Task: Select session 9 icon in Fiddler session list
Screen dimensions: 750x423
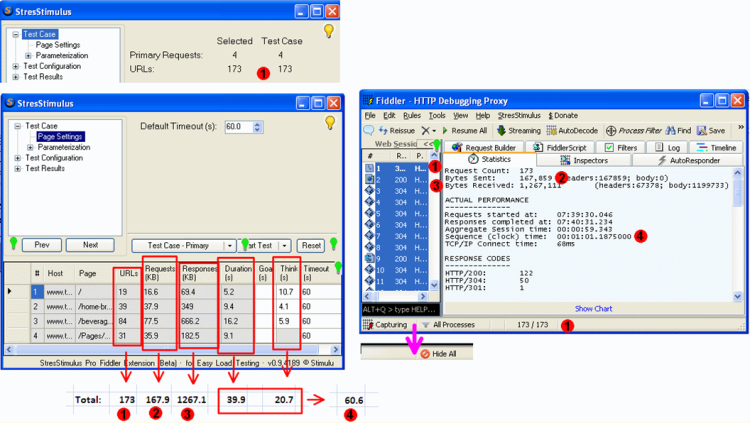Action: coord(369,258)
